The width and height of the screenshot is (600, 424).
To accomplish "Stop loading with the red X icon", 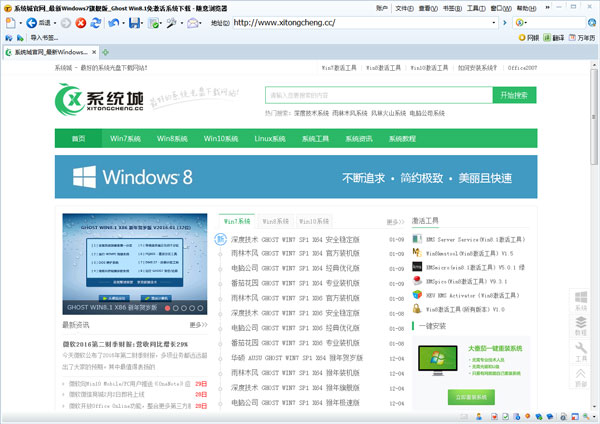I will pyautogui.click(x=80, y=23).
